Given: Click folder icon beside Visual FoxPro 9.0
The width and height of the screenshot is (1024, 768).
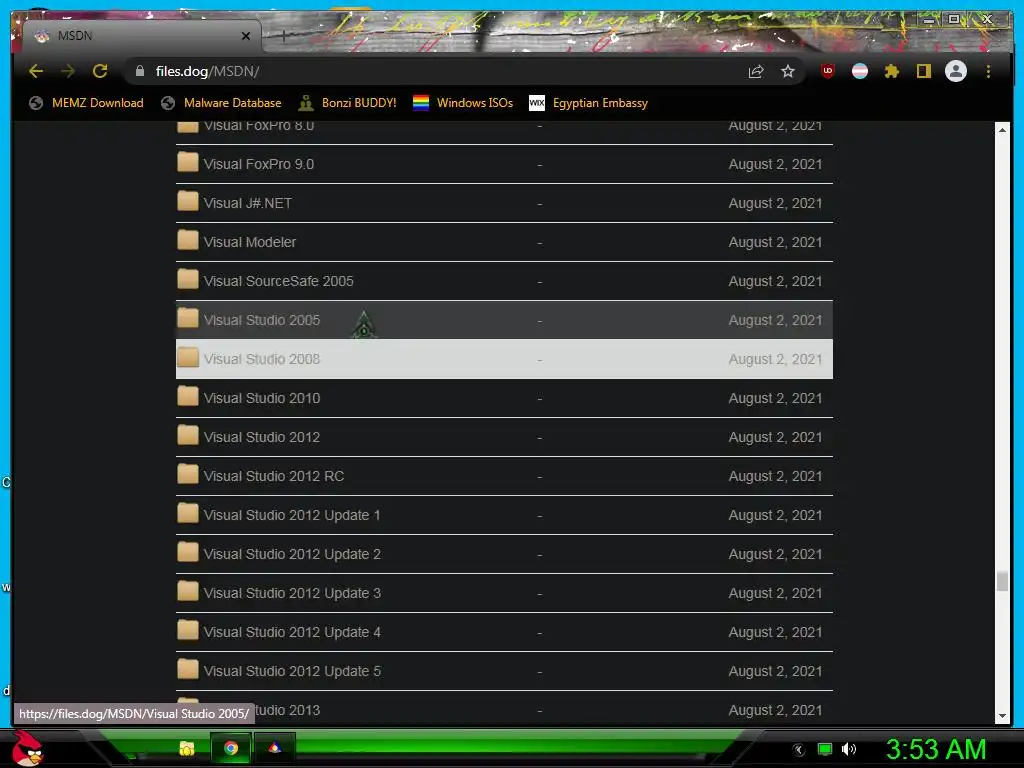Looking at the screenshot, I should 187,162.
